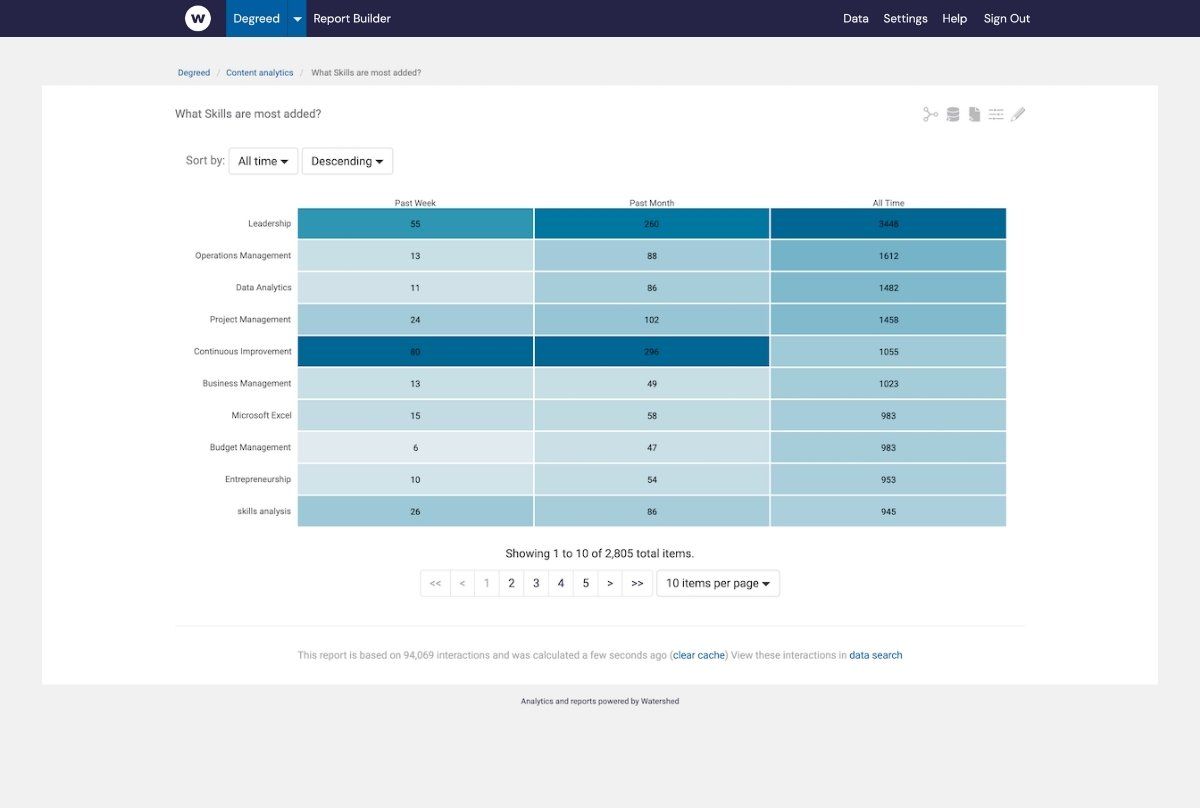Change the "10 items per page" dropdown
This screenshot has height=808, width=1200.
tap(718, 583)
